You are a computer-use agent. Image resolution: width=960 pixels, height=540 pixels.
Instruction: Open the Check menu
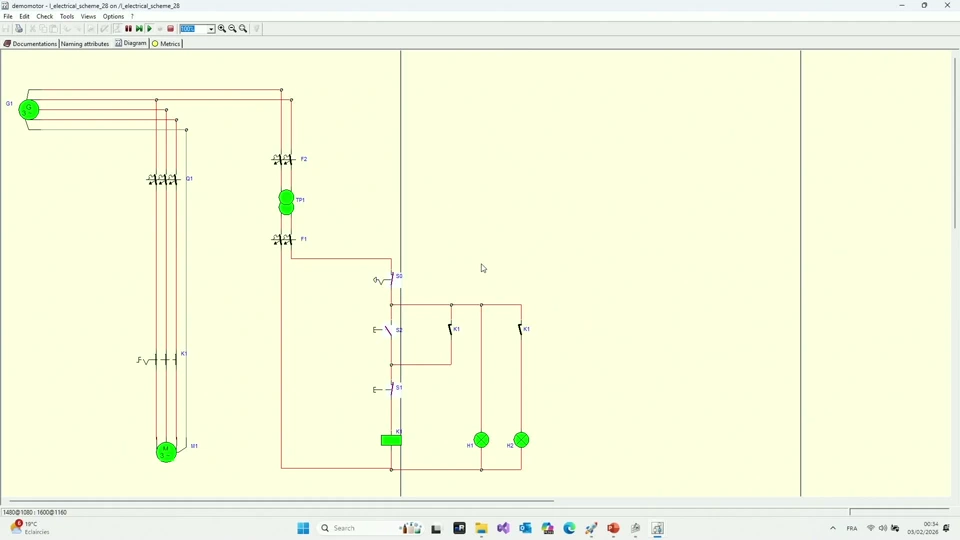[45, 17]
